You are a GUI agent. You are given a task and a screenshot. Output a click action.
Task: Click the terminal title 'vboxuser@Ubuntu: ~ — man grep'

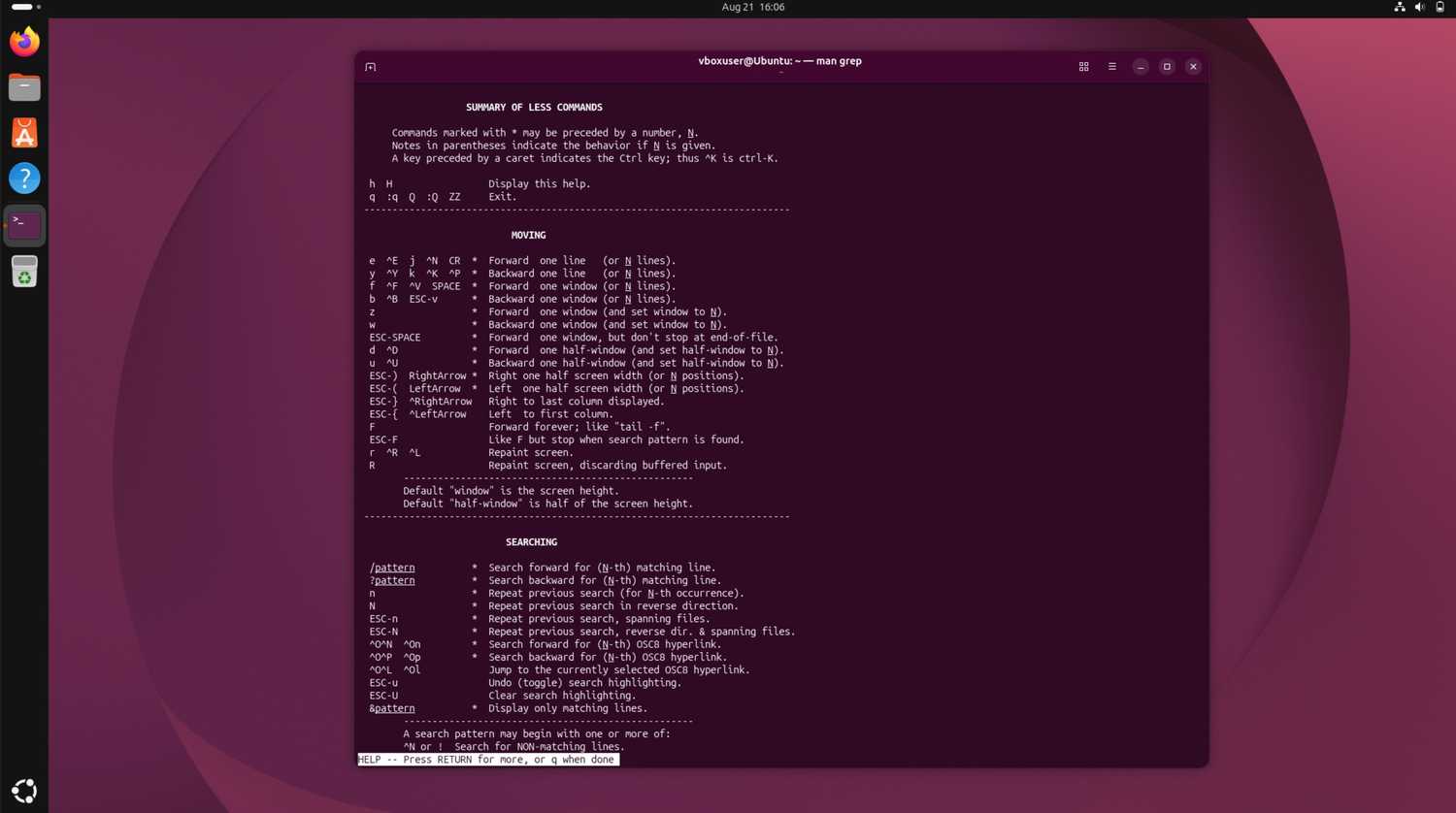(779, 61)
